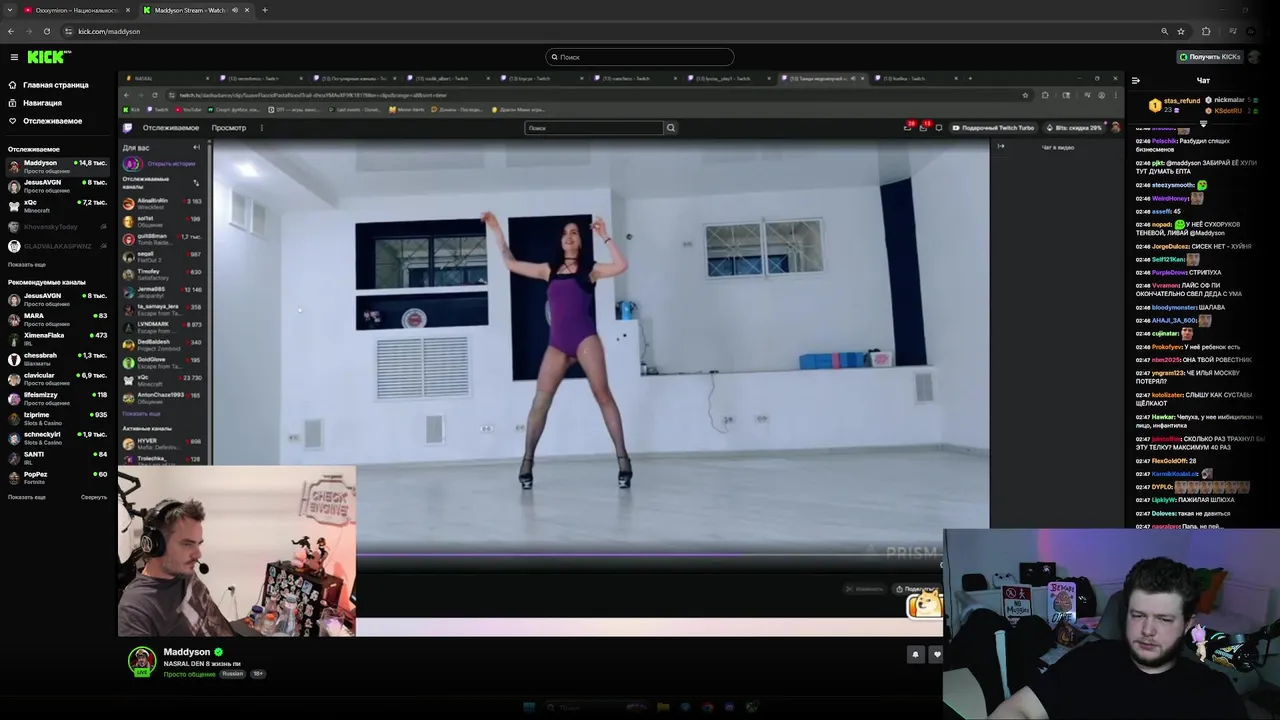Open the Maddyson channel name link

(x=187, y=652)
